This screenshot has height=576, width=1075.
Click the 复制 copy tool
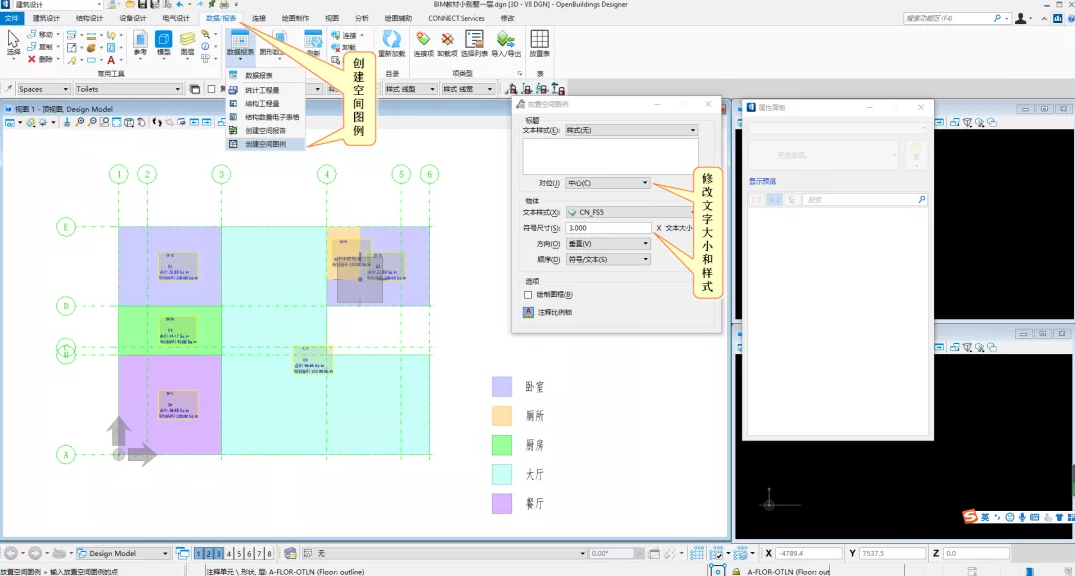click(x=39, y=47)
